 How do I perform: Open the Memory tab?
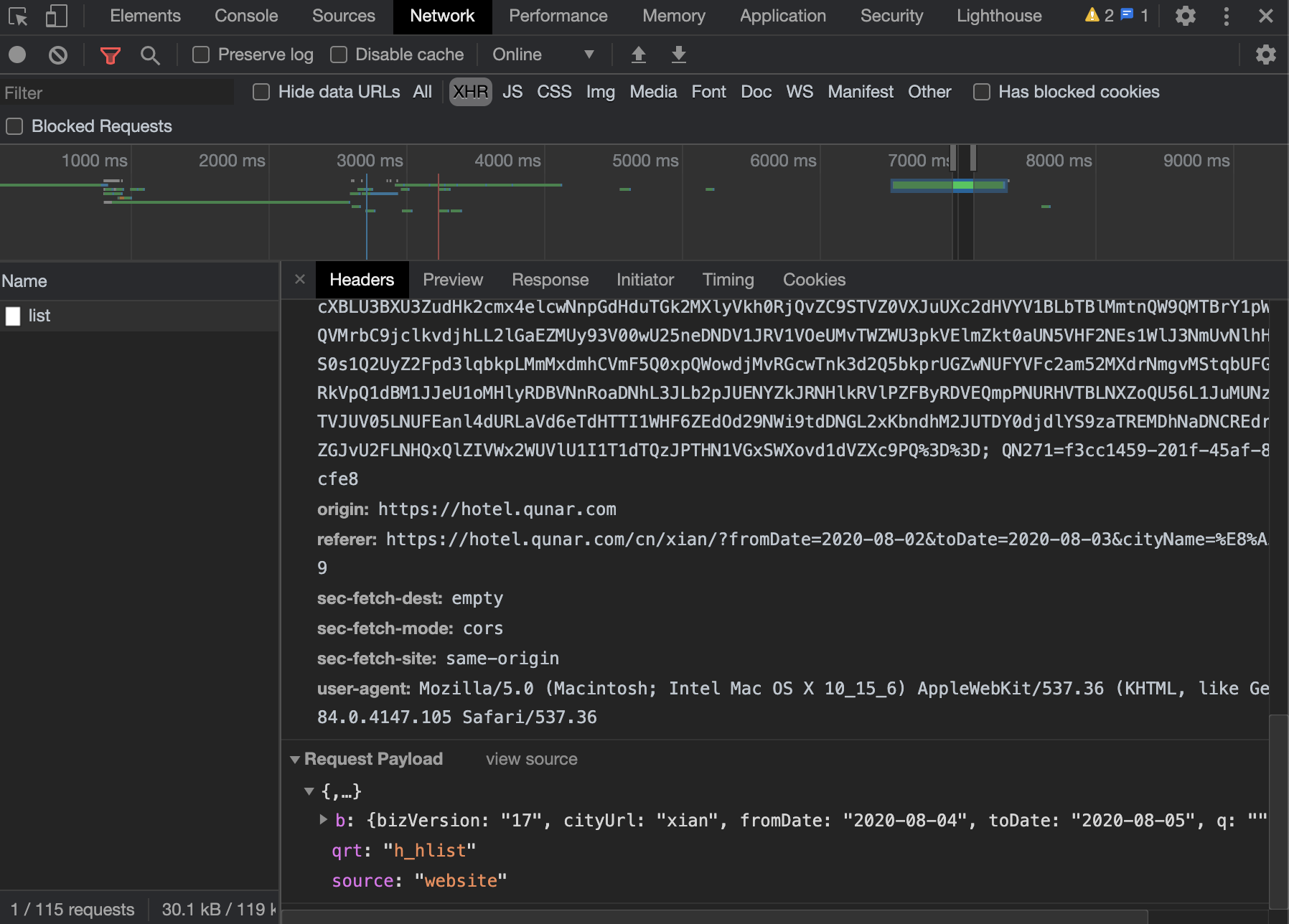pyautogui.click(x=673, y=16)
